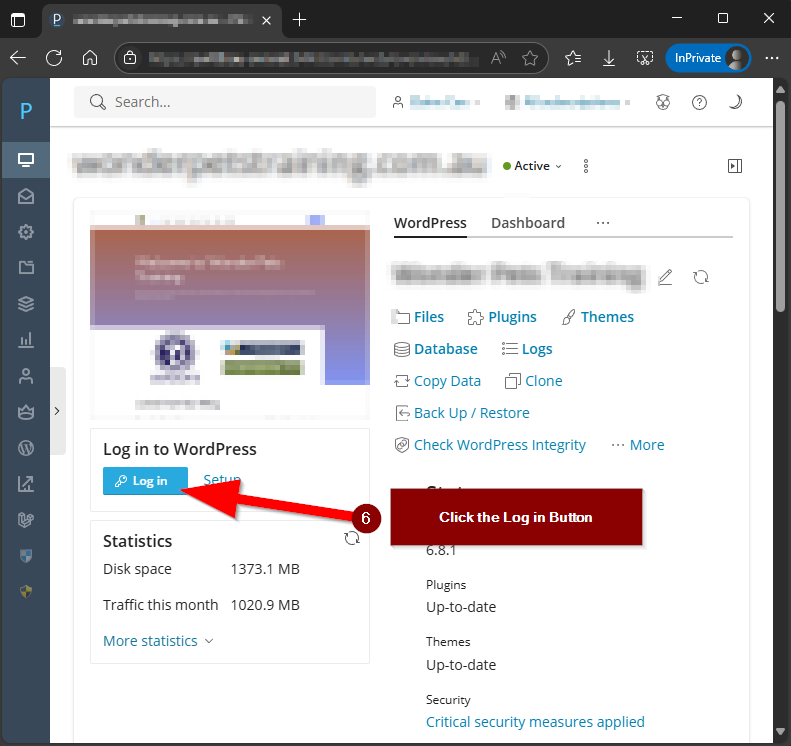Screen dimensions: 791x746
Task: Open the Statistics bar chart sidebar icon
Action: click(x=26, y=340)
